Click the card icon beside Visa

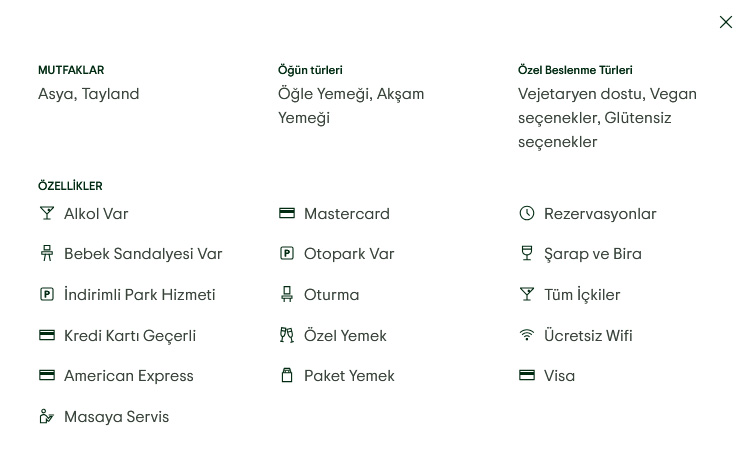click(x=527, y=376)
